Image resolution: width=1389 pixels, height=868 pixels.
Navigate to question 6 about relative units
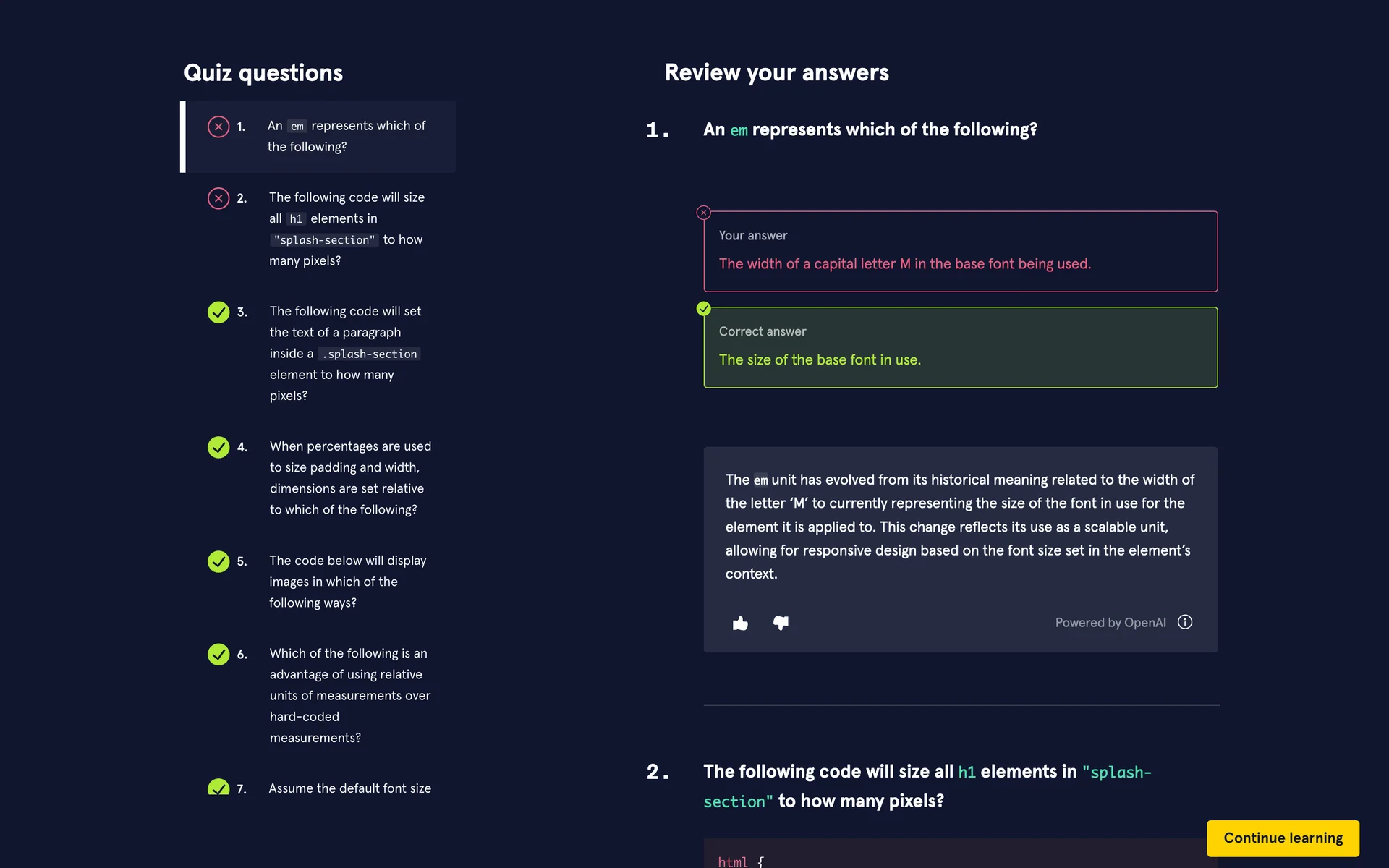coord(349,695)
